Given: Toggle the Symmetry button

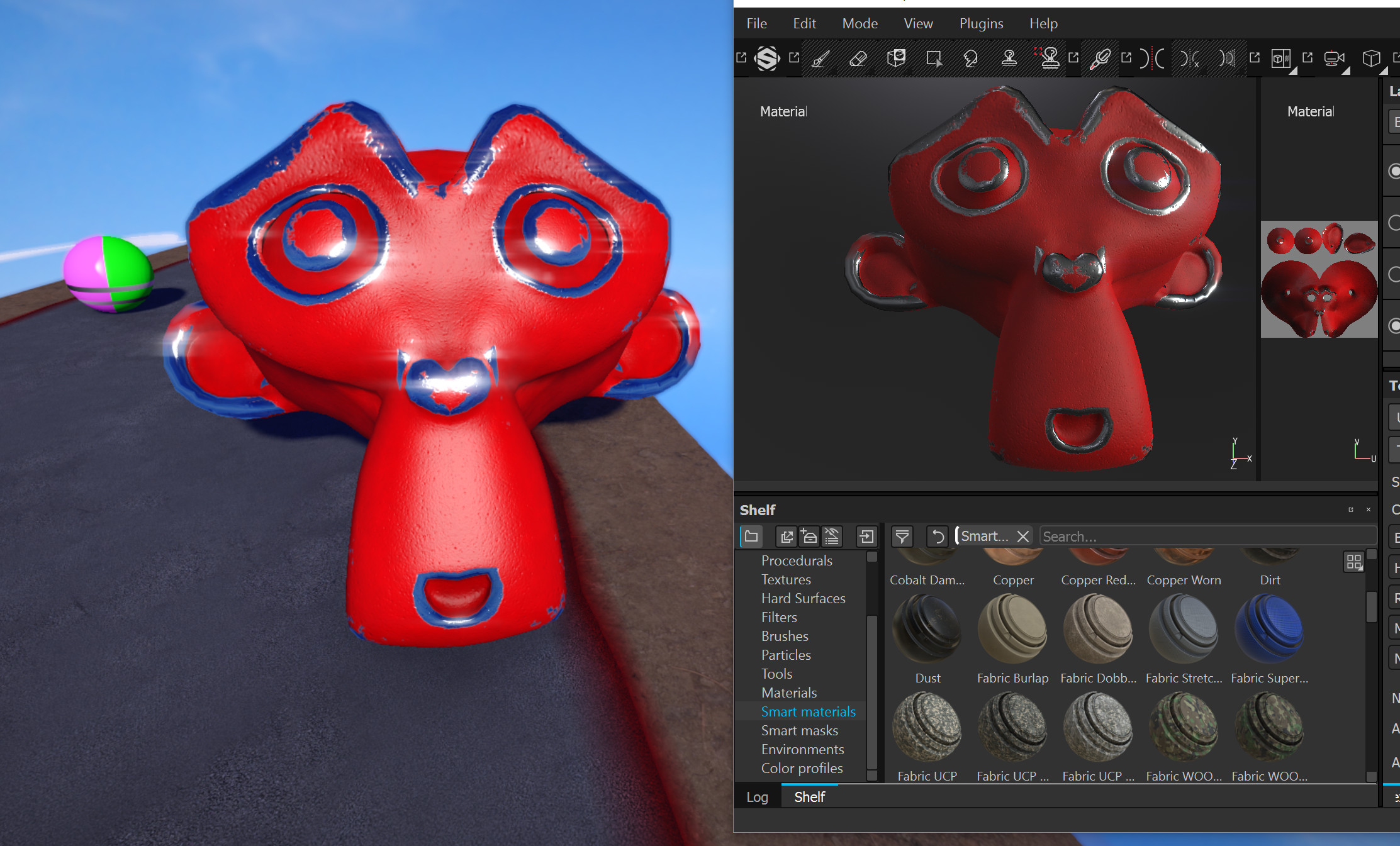Looking at the screenshot, I should point(1153,59).
